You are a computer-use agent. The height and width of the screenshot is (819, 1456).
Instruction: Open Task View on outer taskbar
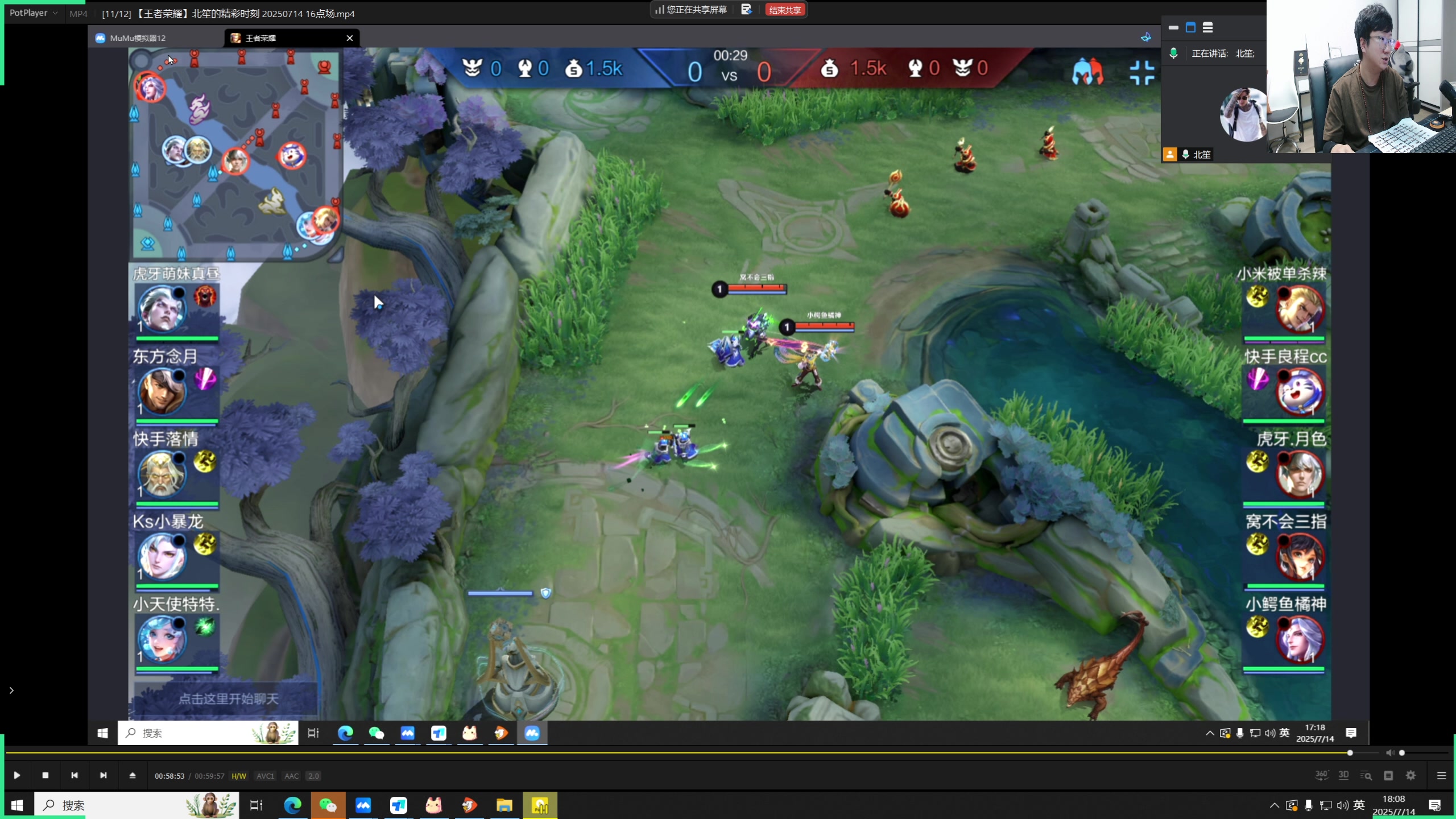[257, 805]
